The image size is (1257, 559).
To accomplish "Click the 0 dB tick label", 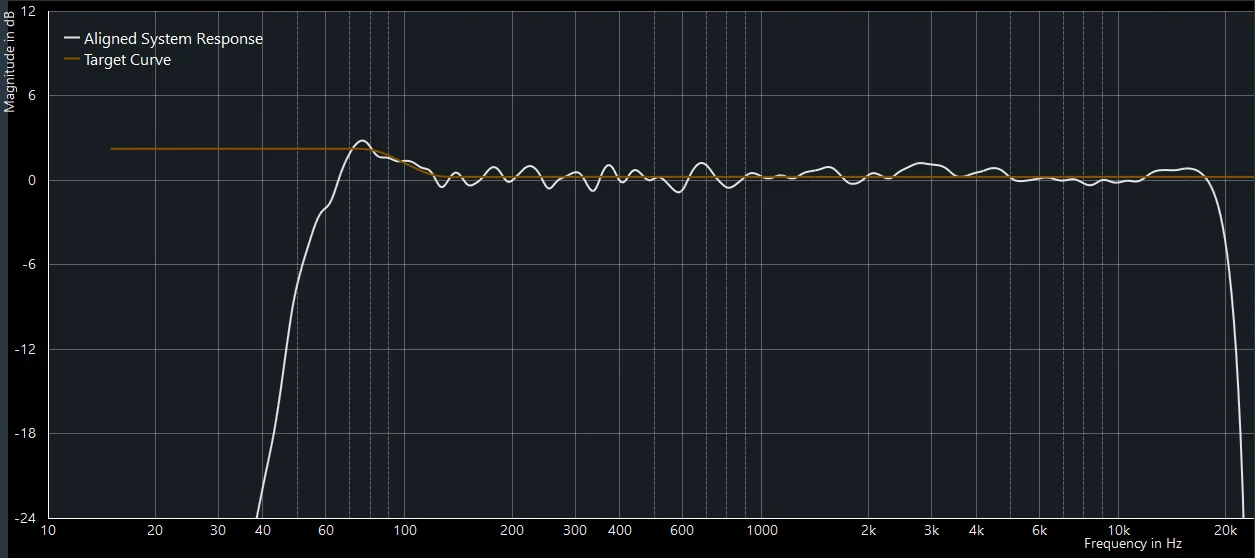I will pyautogui.click(x=31, y=180).
